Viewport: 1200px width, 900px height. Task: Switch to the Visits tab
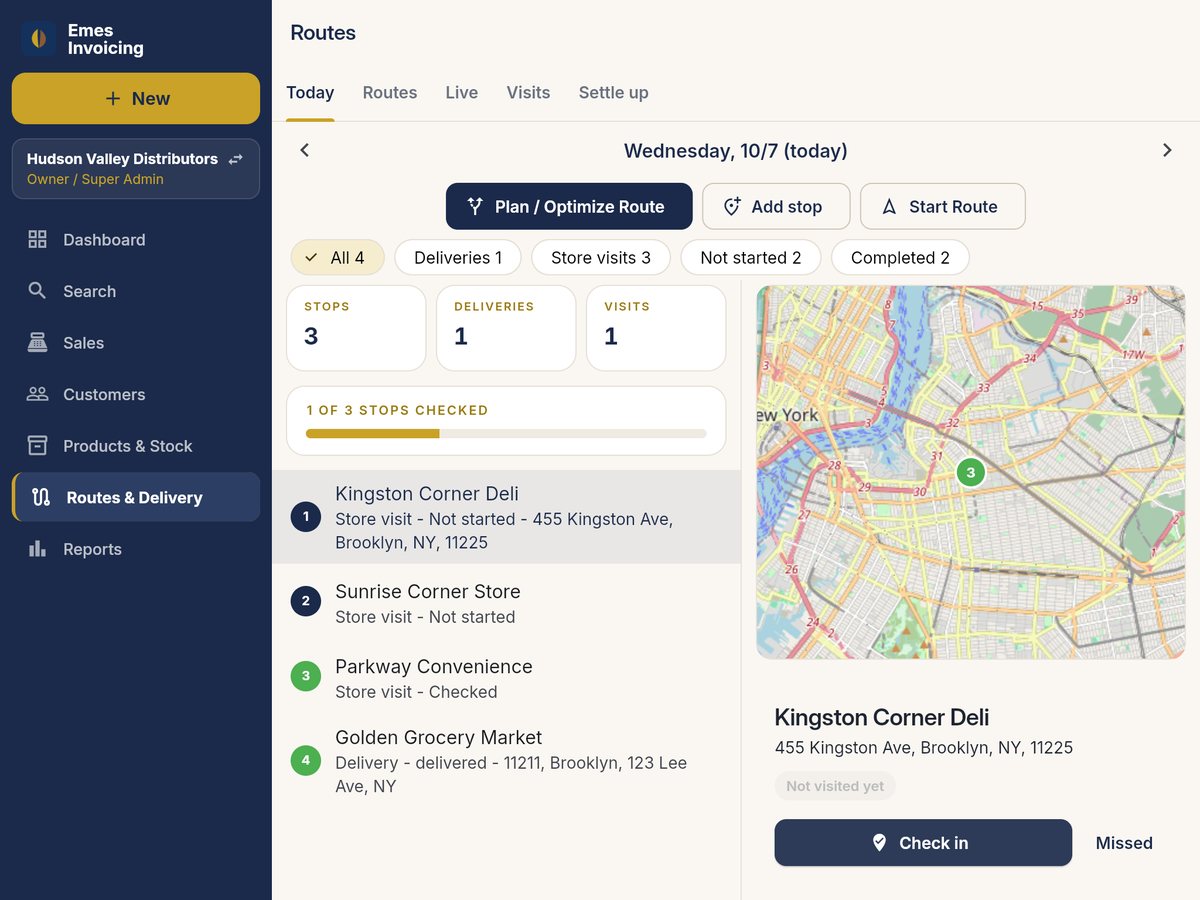pyautogui.click(x=528, y=93)
